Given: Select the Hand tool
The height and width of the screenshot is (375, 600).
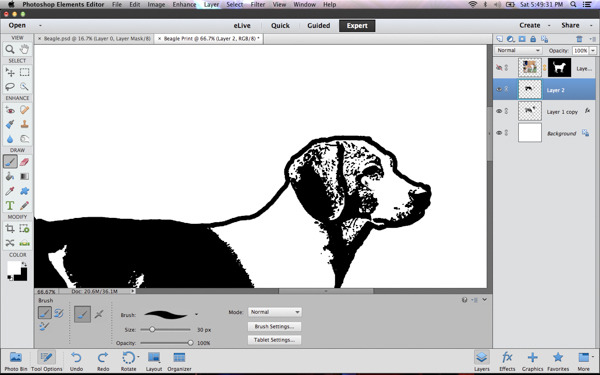Looking at the screenshot, I should (24, 49).
